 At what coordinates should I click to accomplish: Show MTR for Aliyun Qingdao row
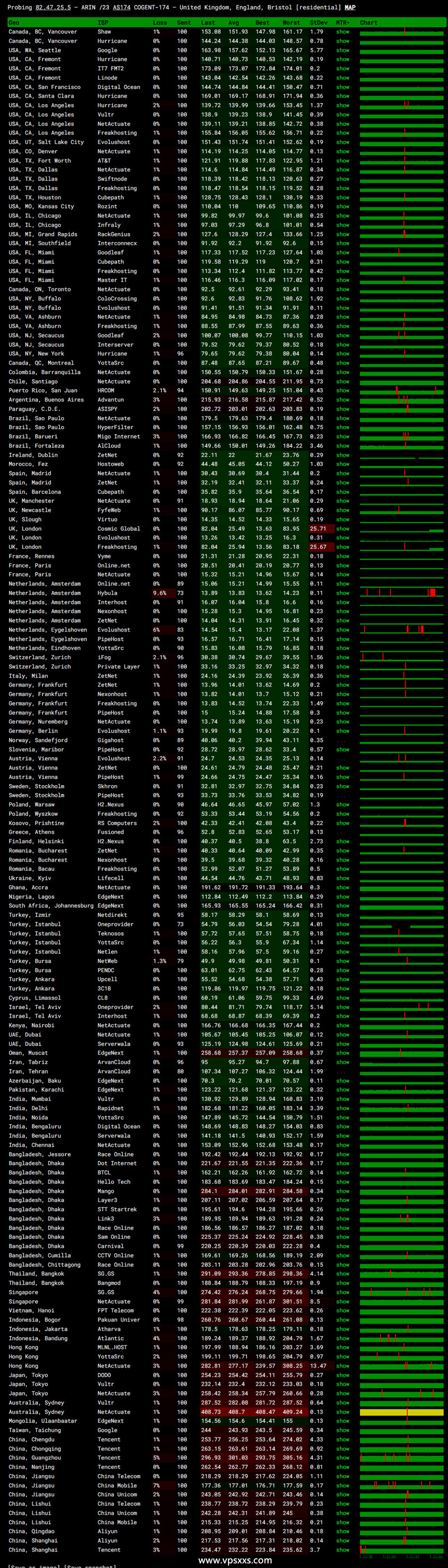(343, 1532)
